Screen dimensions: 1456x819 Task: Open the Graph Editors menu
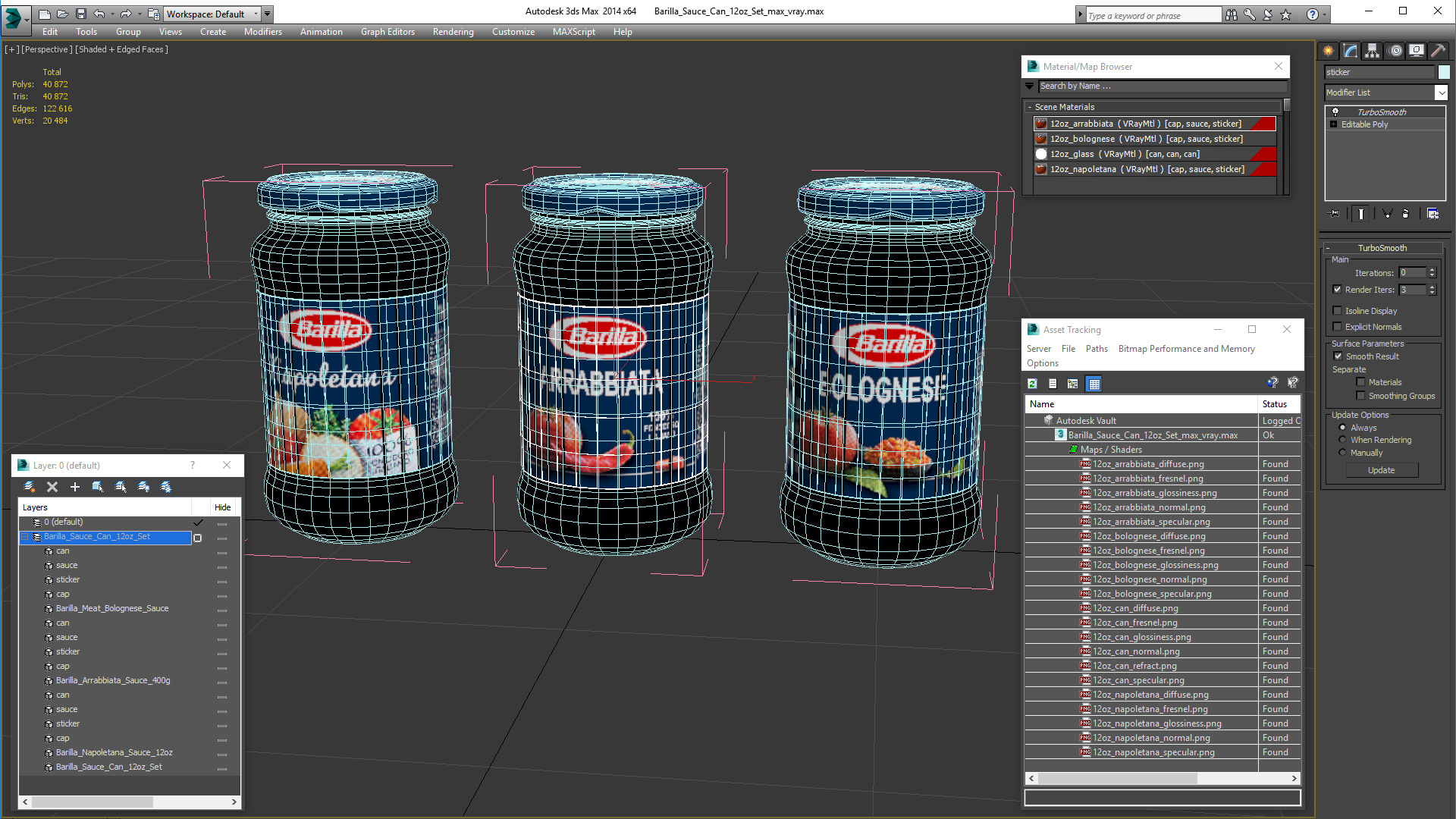(x=388, y=32)
